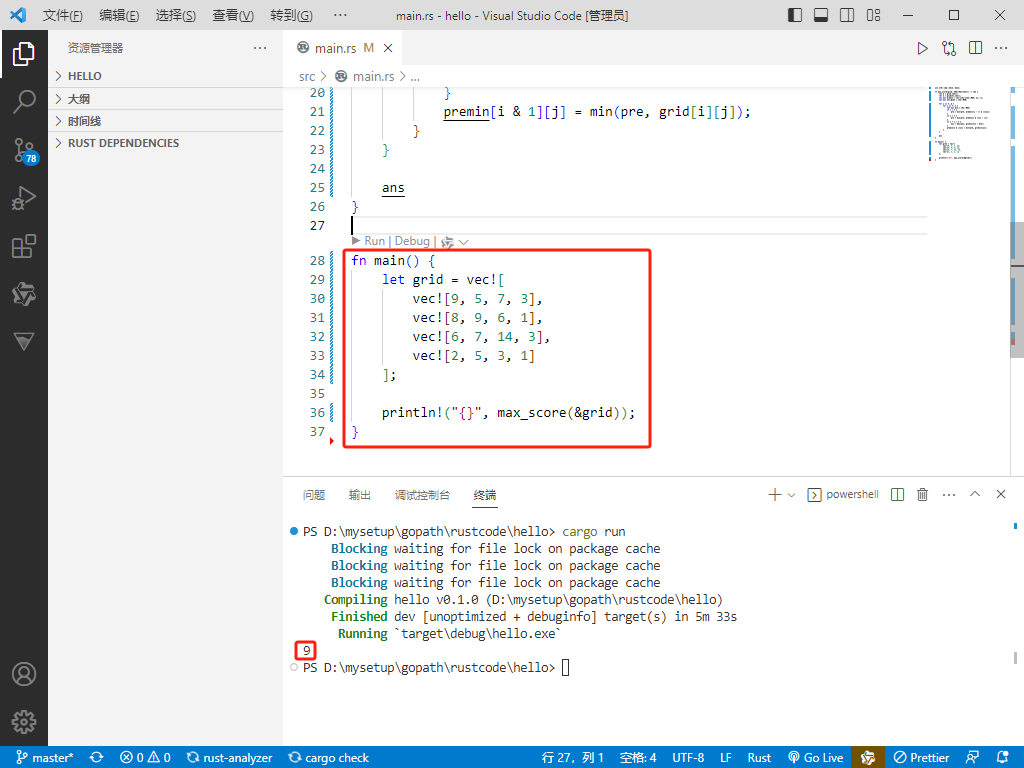
Task: Open the Search view
Action: click(24, 102)
